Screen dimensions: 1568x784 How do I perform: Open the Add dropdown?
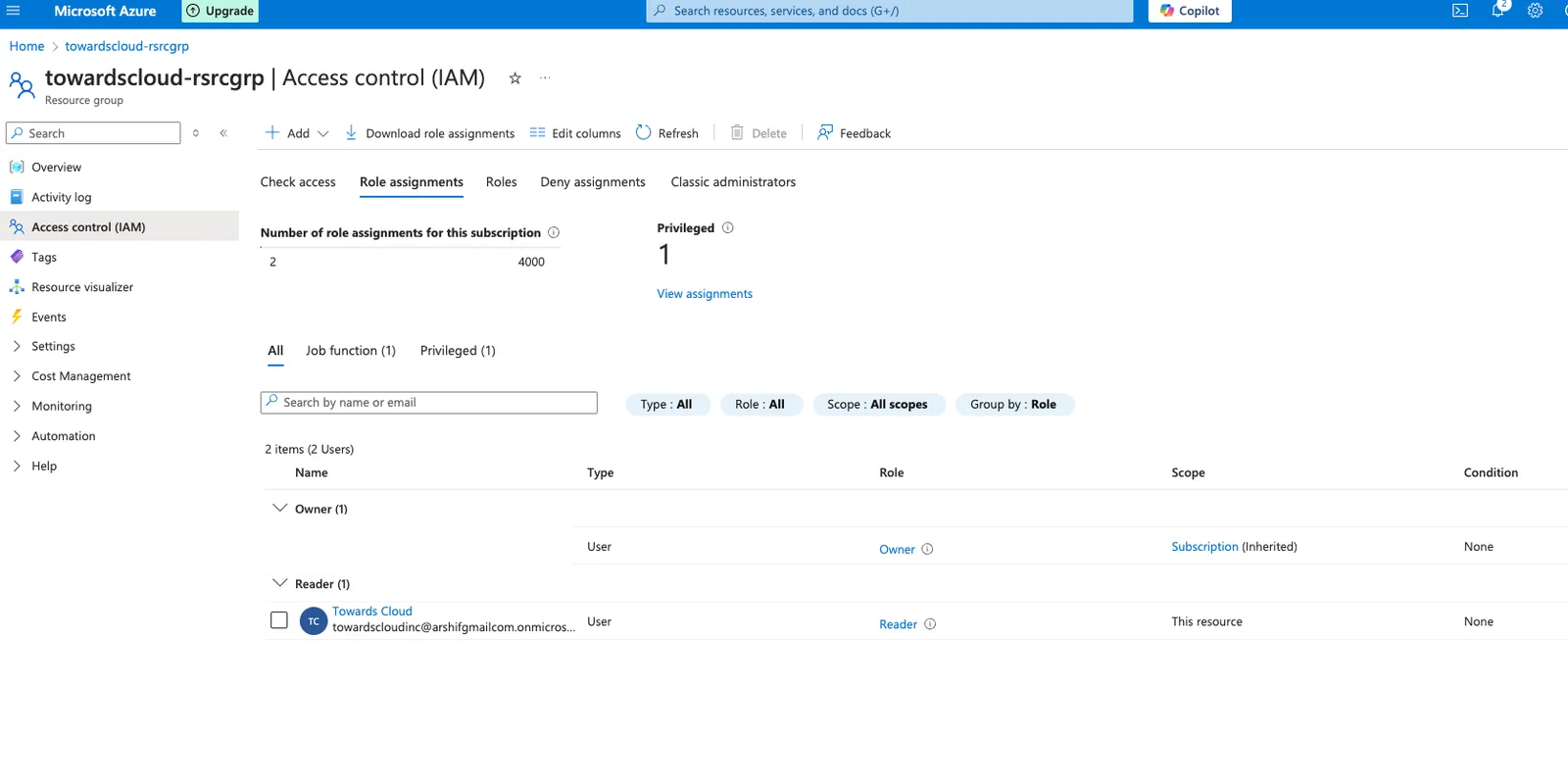point(297,133)
